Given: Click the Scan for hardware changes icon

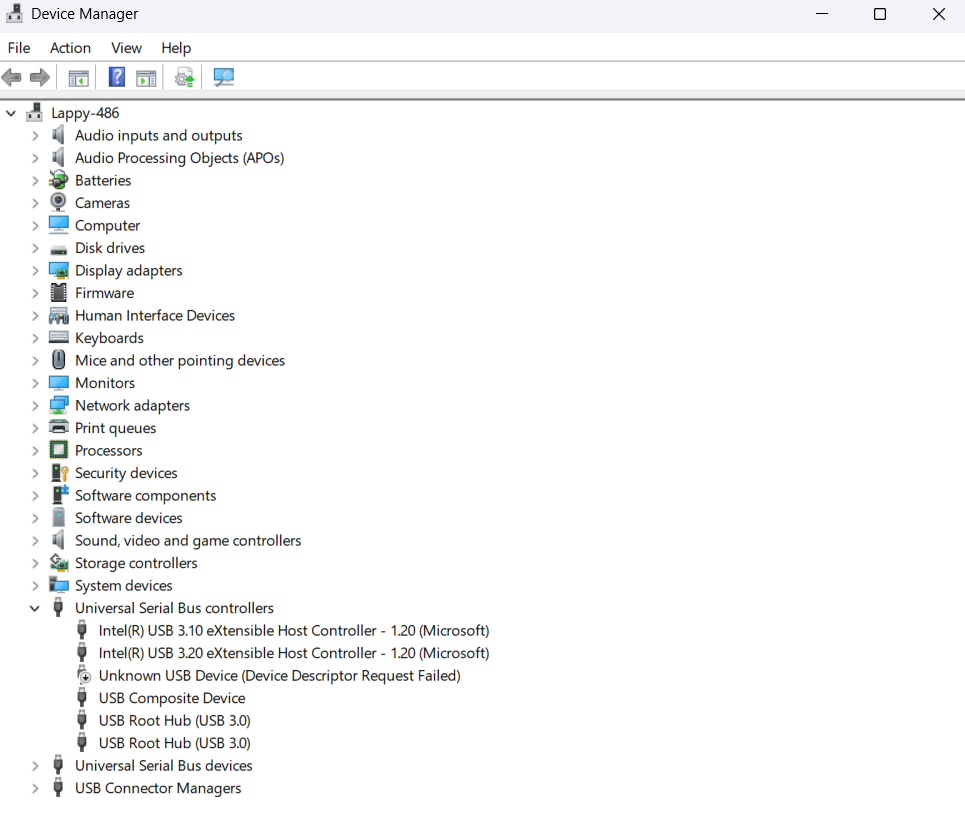Looking at the screenshot, I should 223,78.
